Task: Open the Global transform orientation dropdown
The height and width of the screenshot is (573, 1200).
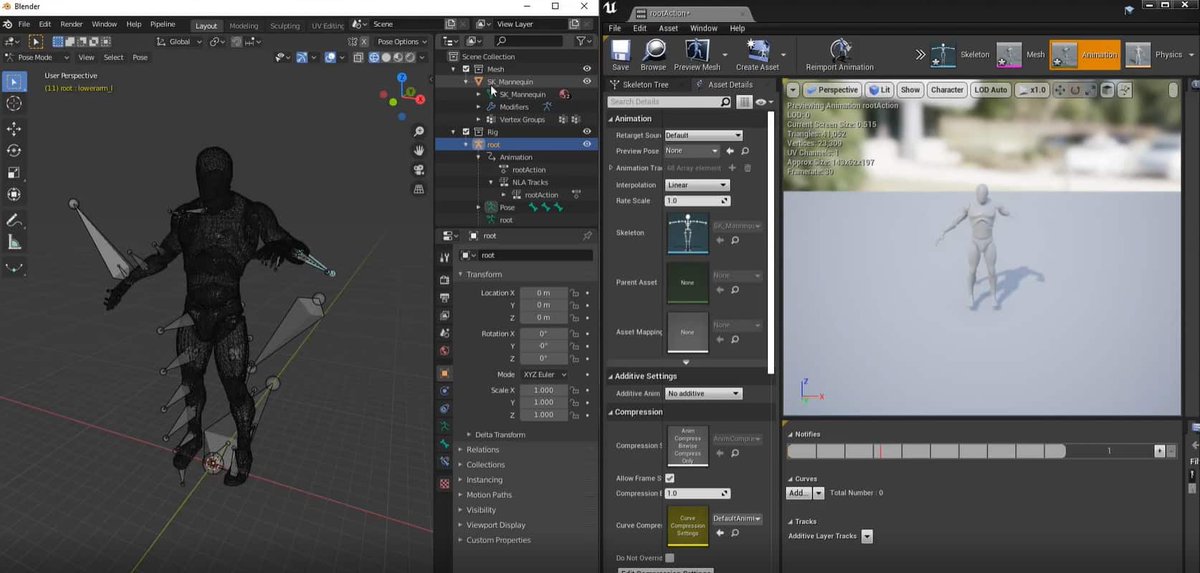Action: (180, 42)
